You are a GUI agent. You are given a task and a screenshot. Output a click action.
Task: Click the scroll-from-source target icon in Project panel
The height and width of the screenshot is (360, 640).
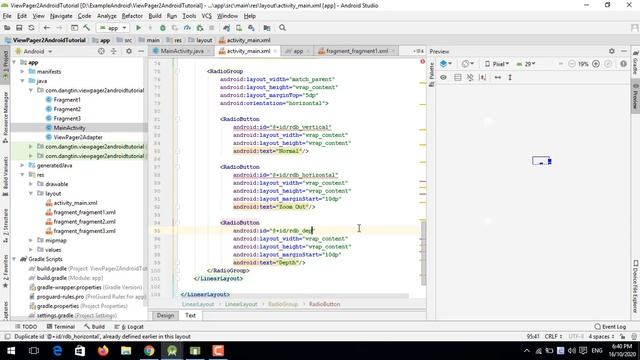(x=101, y=51)
